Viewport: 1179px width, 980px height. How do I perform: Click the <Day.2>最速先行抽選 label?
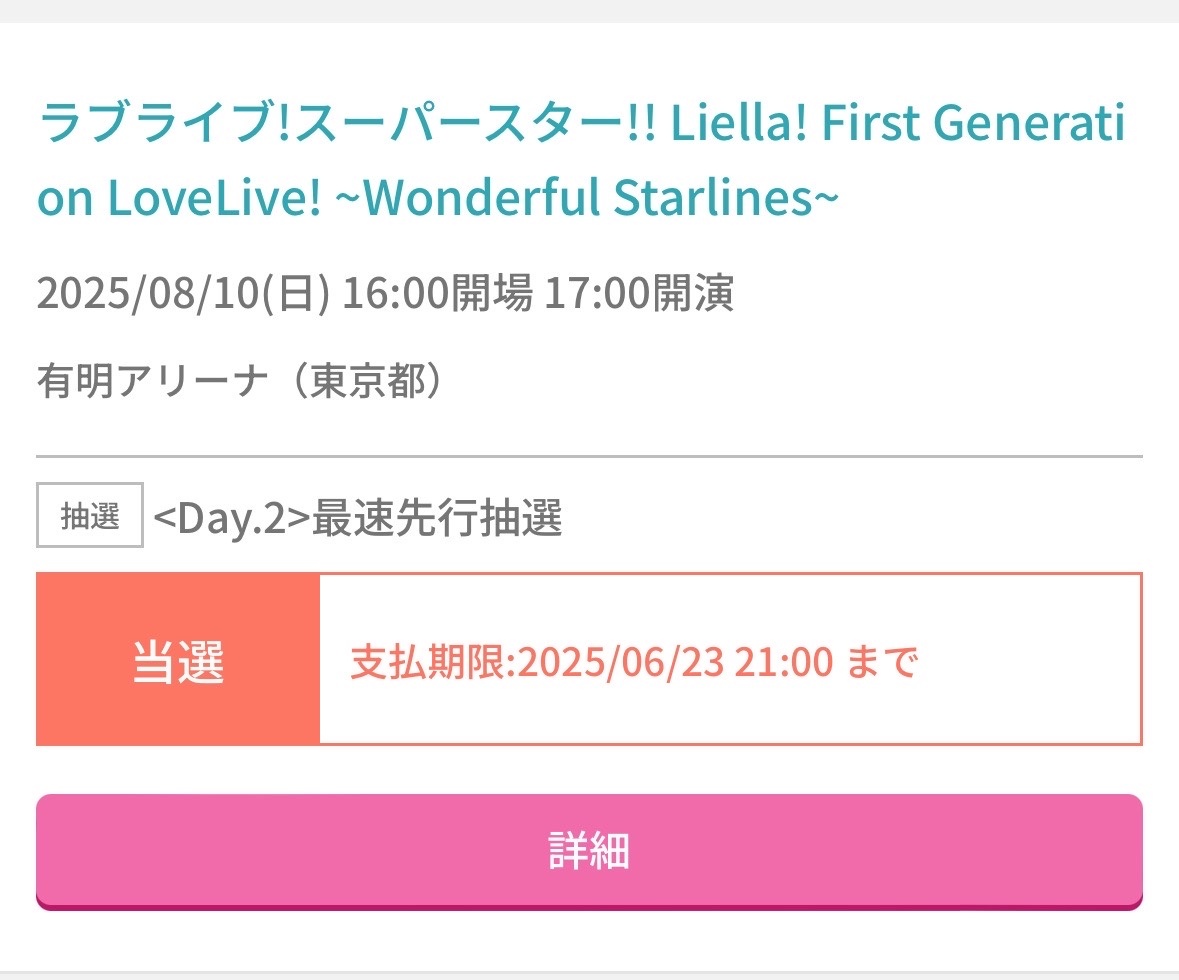click(x=358, y=517)
